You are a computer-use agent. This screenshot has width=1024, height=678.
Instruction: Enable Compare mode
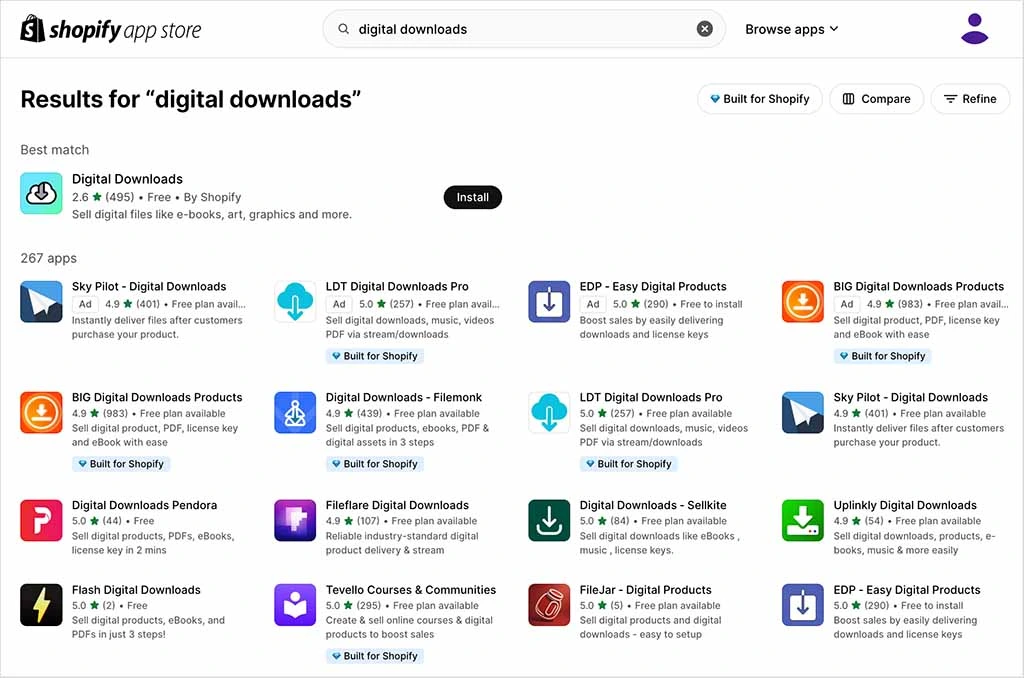tap(876, 99)
